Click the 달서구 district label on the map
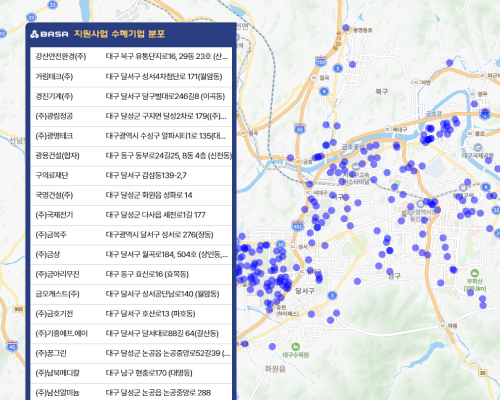This screenshot has width=500, height=400. [305, 291]
